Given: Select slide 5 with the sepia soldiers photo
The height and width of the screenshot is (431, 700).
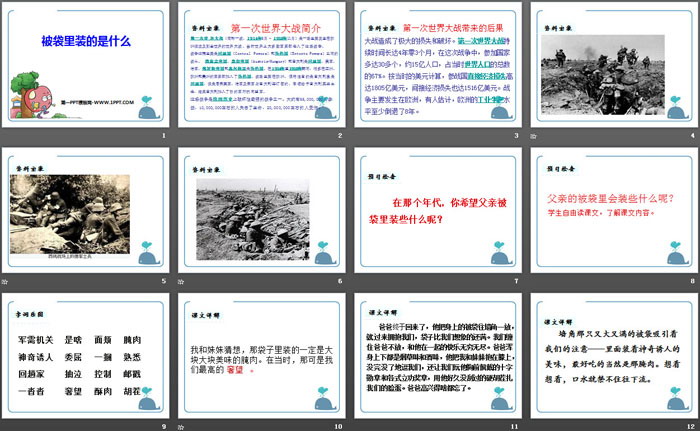Looking at the screenshot, I should pyautogui.click(x=86, y=210).
